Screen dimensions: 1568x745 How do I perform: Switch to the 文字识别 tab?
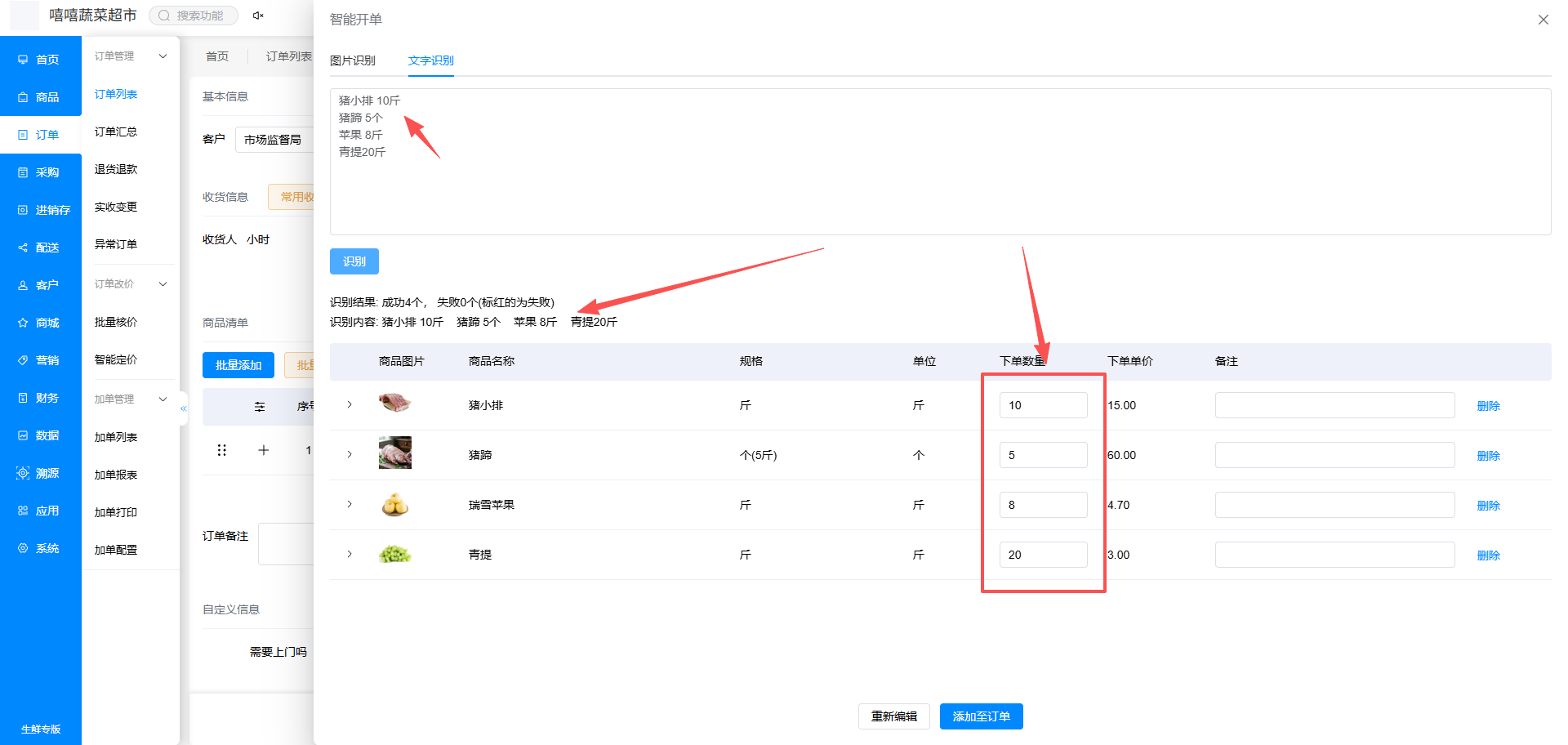[431, 60]
